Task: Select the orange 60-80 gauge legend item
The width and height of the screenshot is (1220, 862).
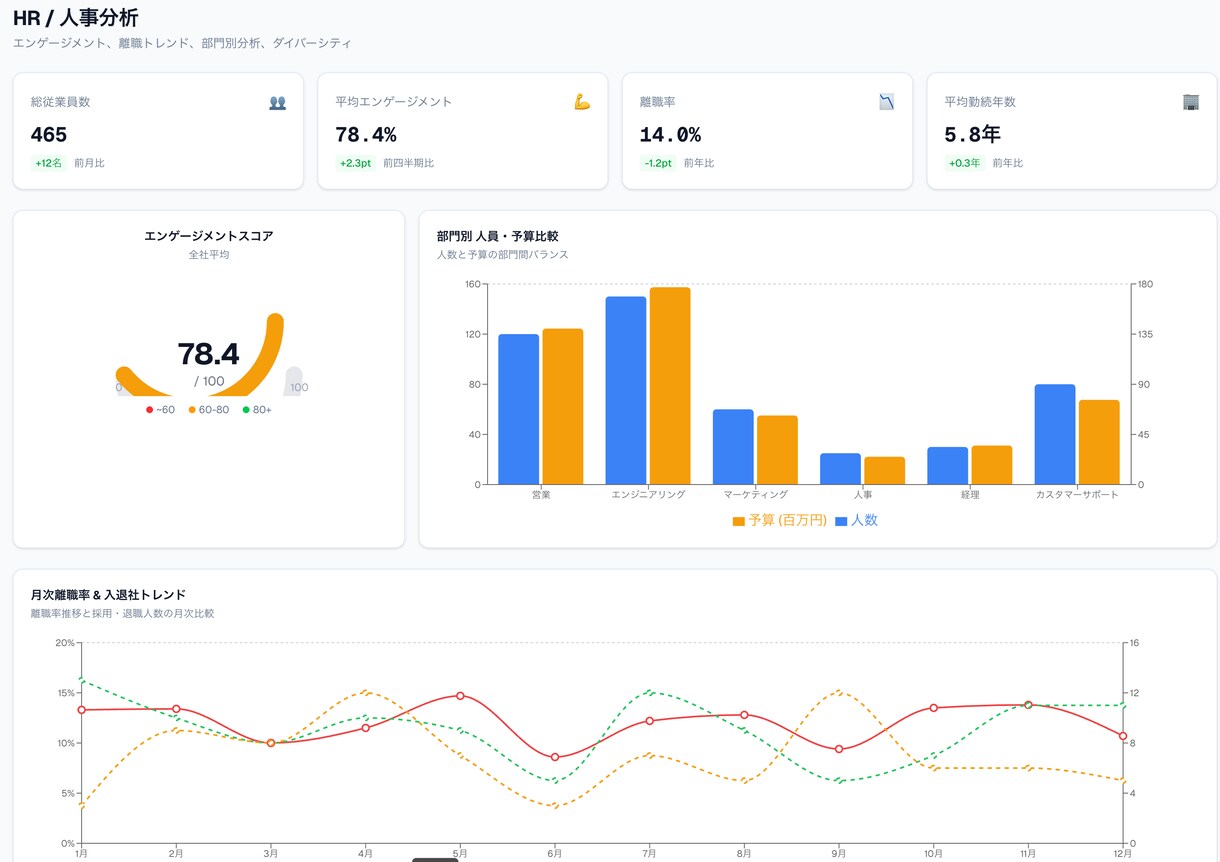Action: coord(209,410)
